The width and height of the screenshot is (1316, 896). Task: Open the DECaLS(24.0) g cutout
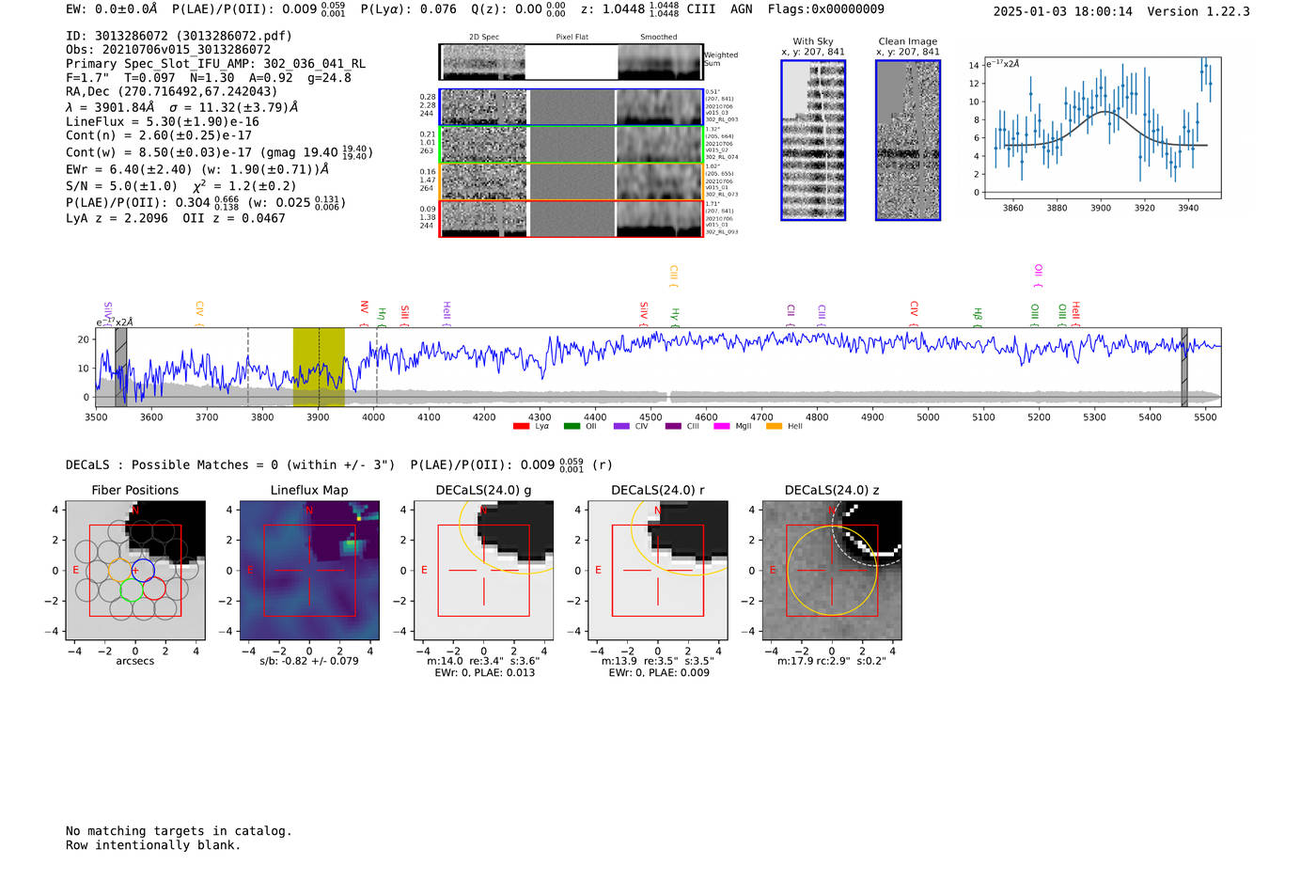point(484,571)
